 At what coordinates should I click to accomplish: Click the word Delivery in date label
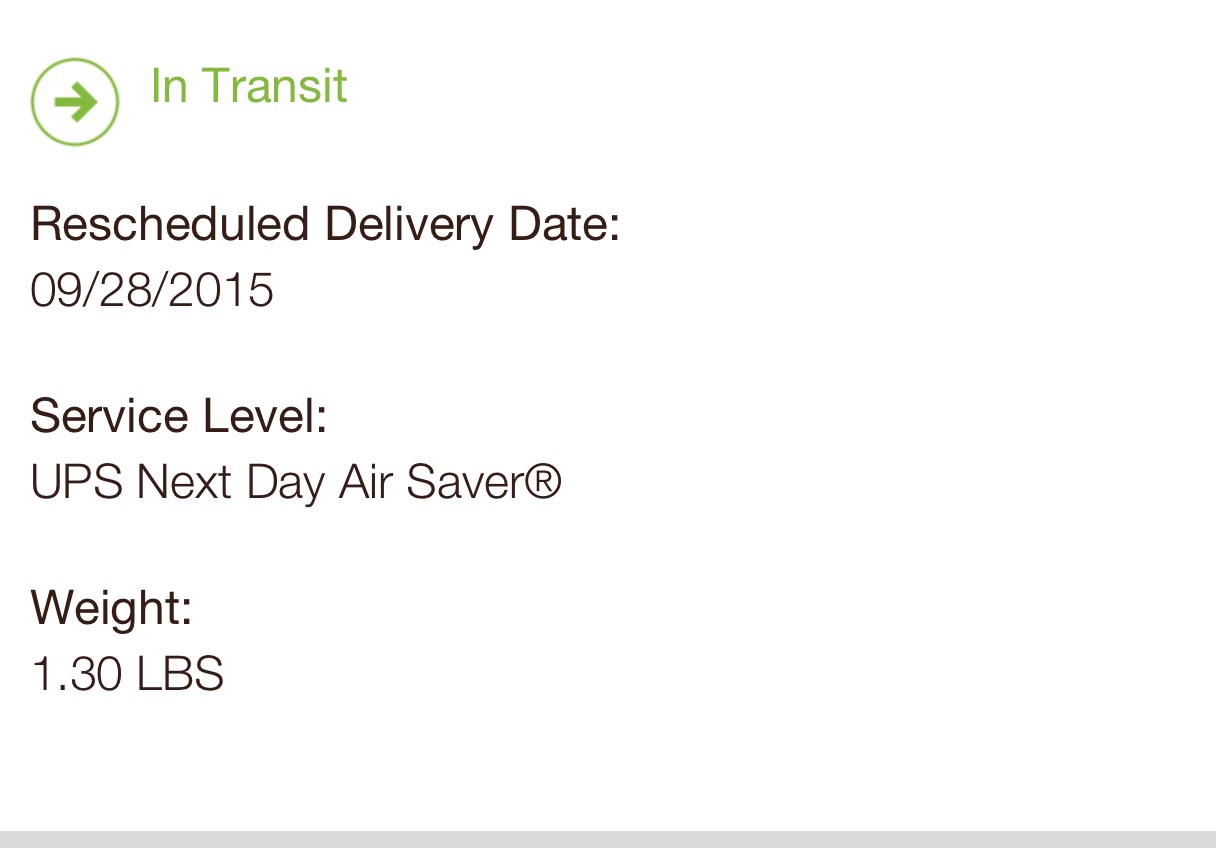[x=409, y=224]
